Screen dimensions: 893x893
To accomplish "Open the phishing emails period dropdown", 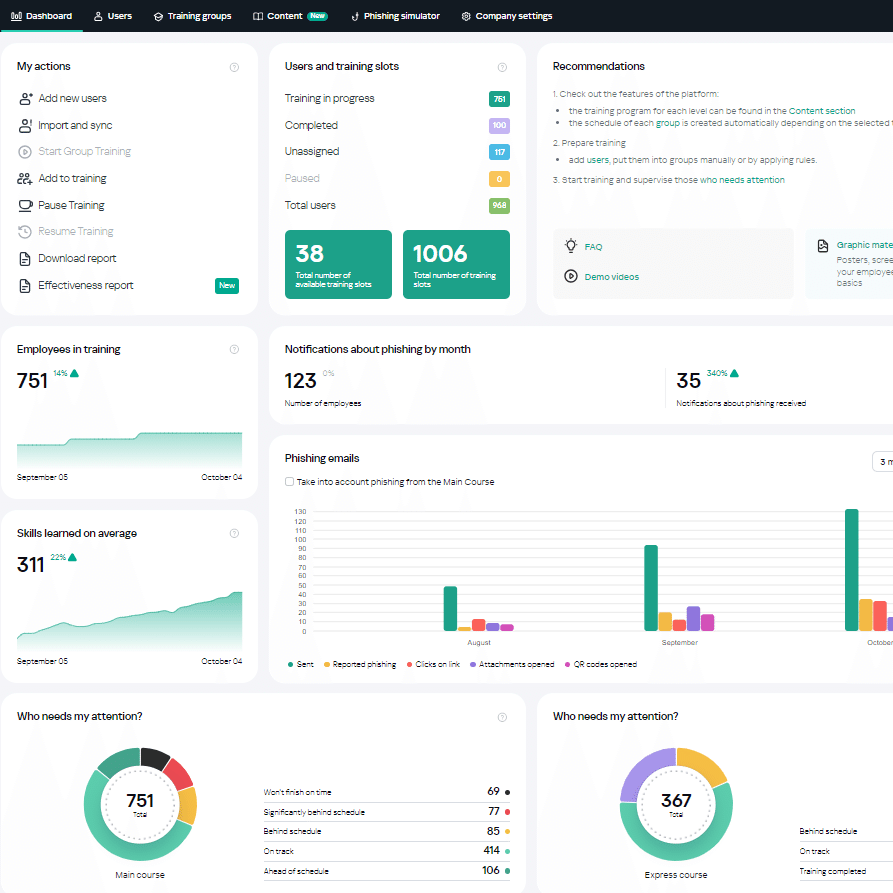I will pos(882,461).
